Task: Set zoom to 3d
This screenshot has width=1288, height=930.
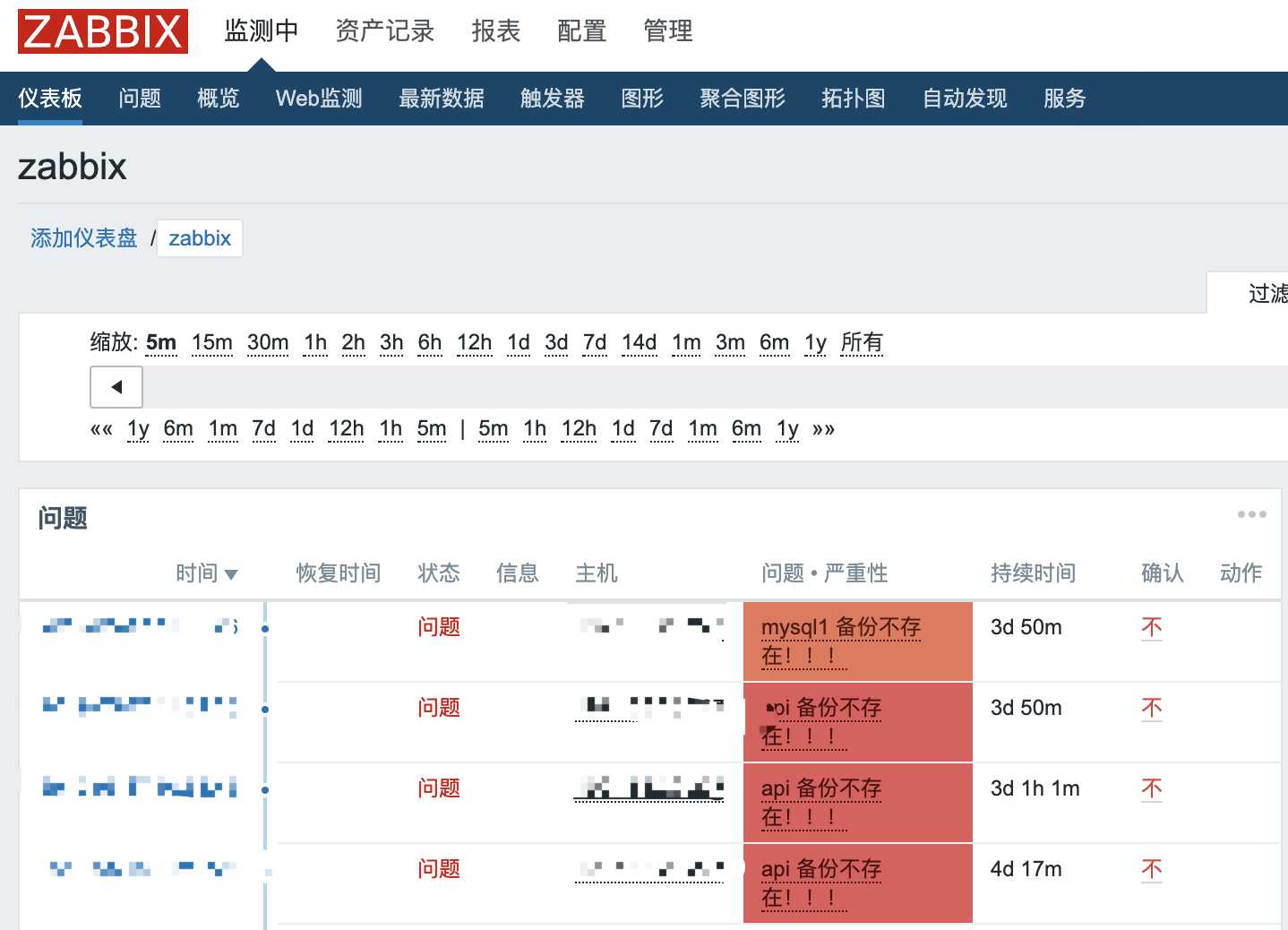Action: (556, 342)
